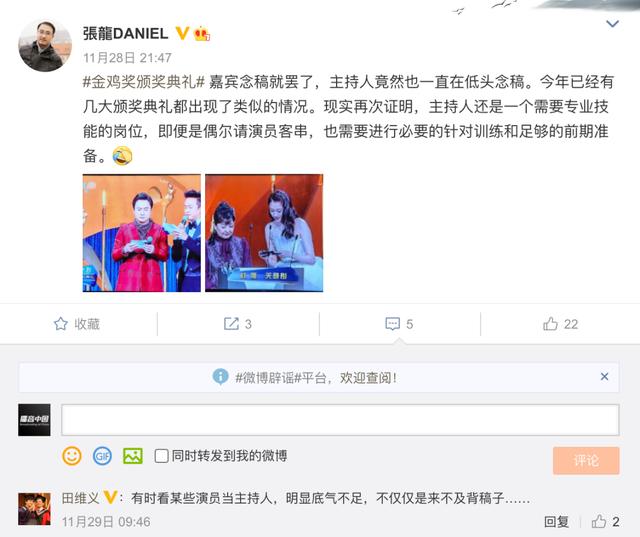This screenshot has height=537, width=640.
Task: Click 回复 on 田维义's comment
Action: click(x=556, y=521)
